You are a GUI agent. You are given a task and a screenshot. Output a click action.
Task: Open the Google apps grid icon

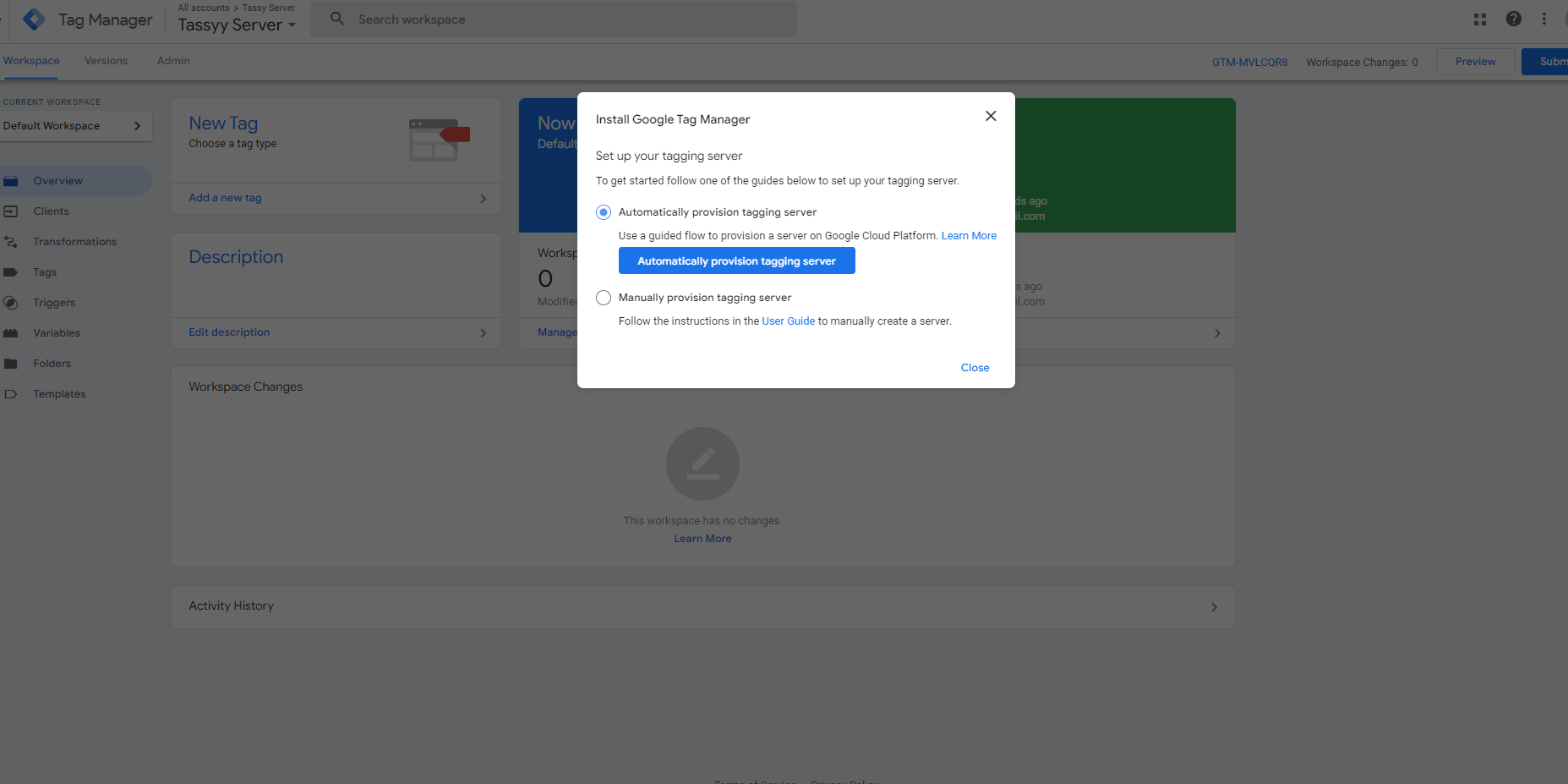[x=1480, y=19]
